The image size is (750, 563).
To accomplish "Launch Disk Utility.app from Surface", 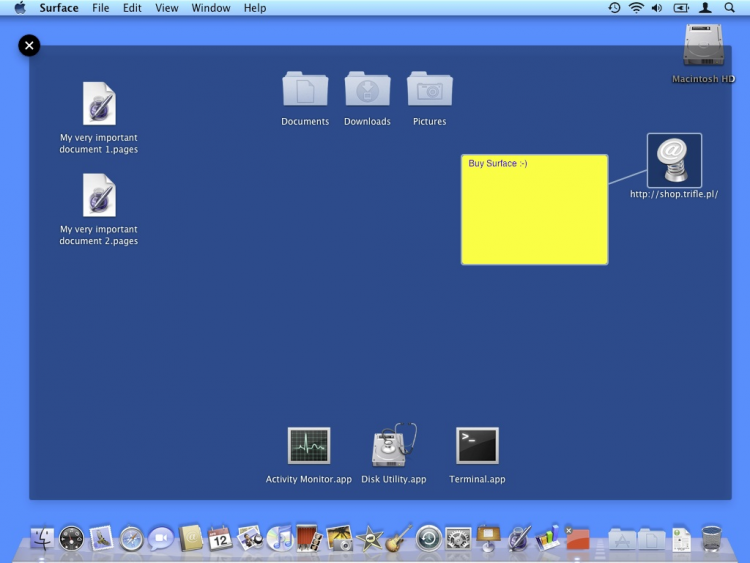I will click(394, 445).
